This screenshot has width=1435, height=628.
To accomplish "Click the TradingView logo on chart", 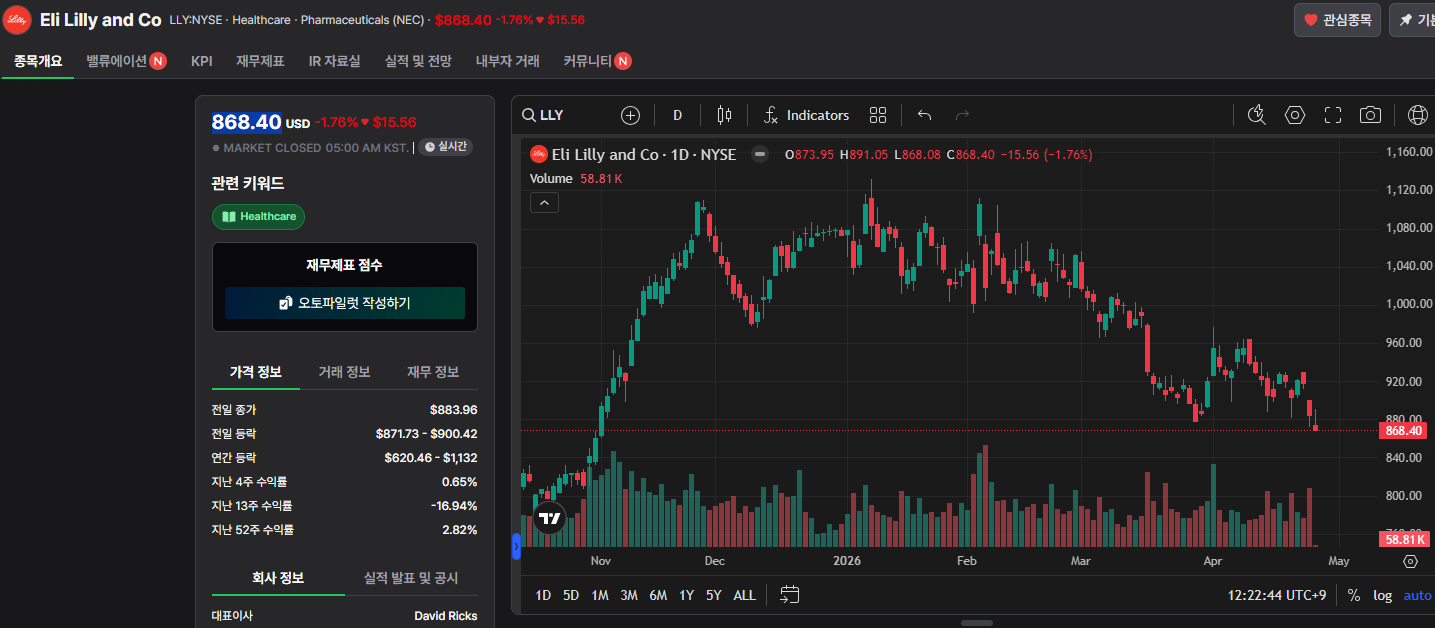I will click(548, 518).
